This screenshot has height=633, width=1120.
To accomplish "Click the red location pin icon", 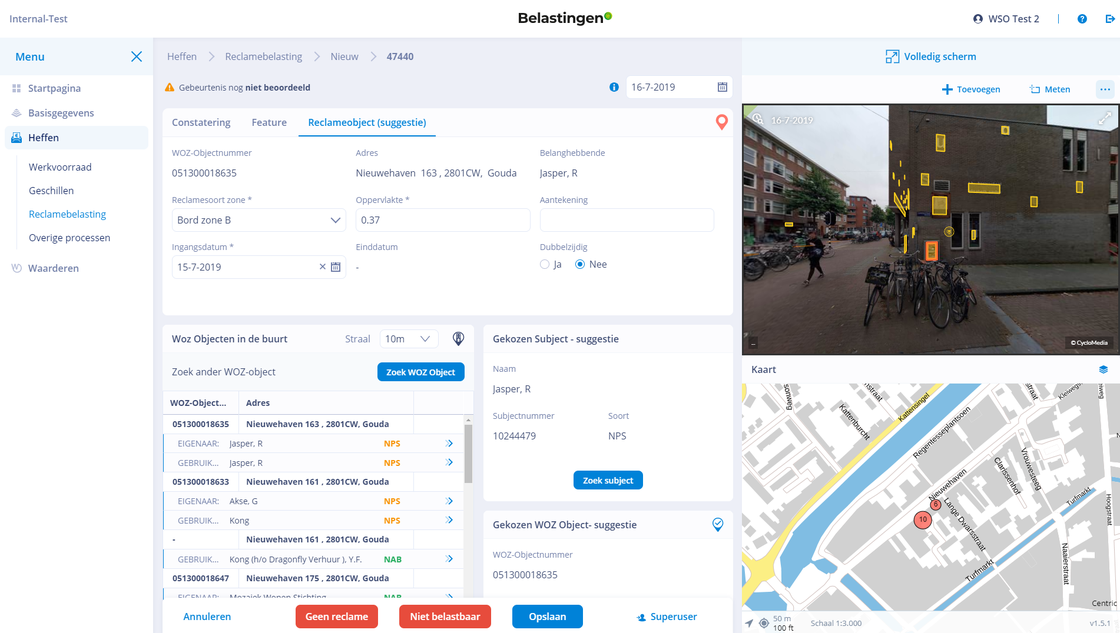I will click(x=721, y=122).
